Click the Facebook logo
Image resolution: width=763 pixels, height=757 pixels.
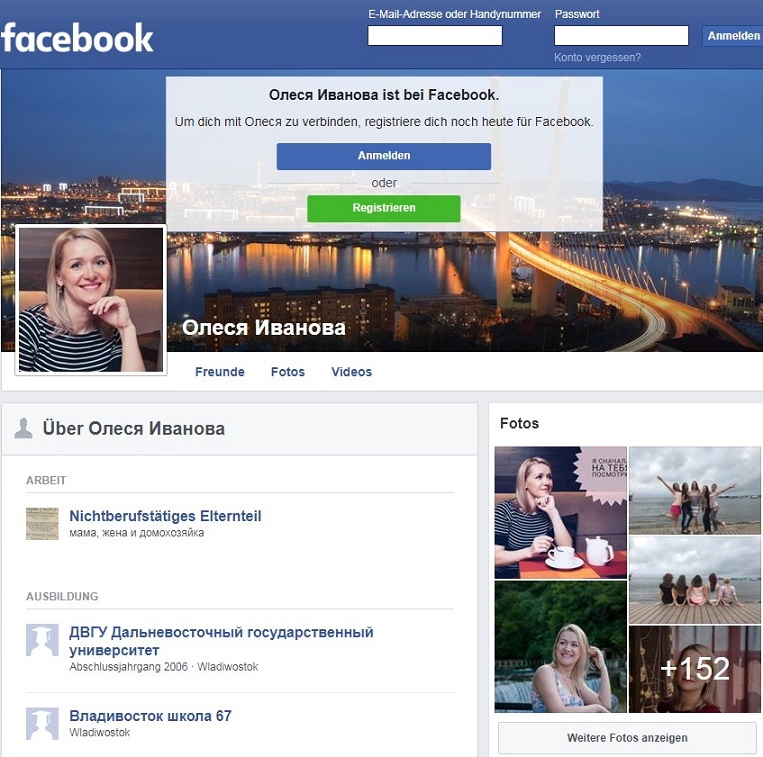point(77,37)
